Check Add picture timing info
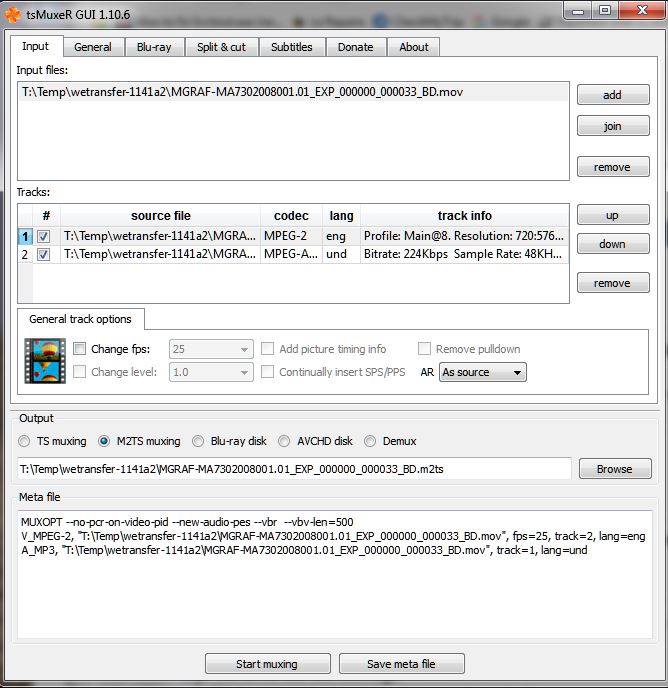668x688 pixels. coord(267,349)
